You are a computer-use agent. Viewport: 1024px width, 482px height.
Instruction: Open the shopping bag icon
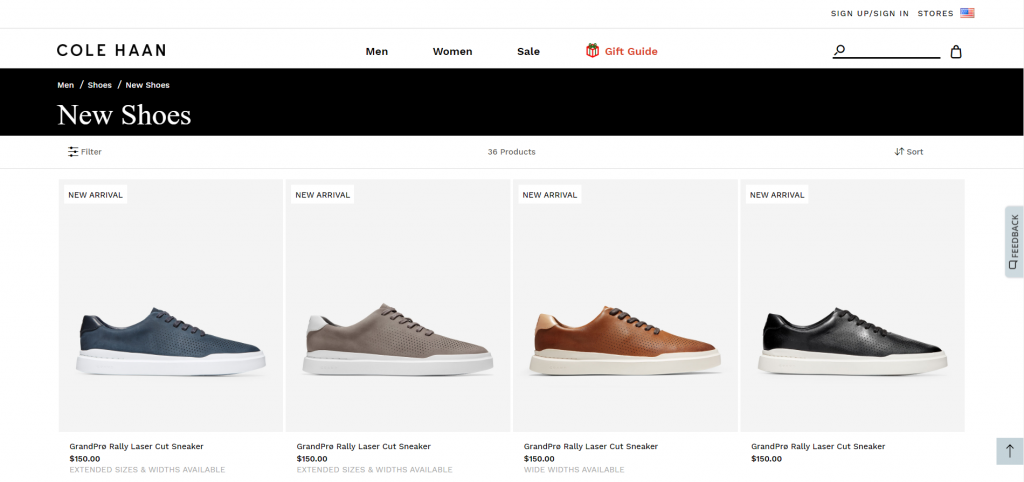pos(955,52)
